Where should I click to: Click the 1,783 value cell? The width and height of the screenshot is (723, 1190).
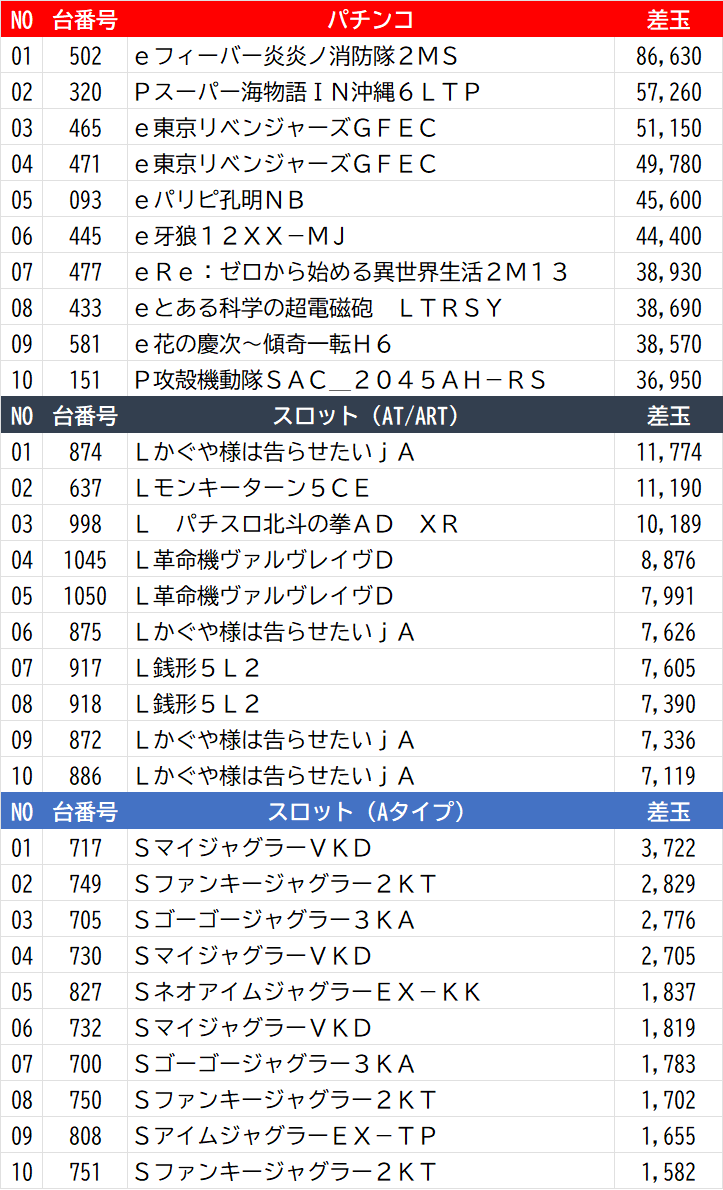[668, 1064]
